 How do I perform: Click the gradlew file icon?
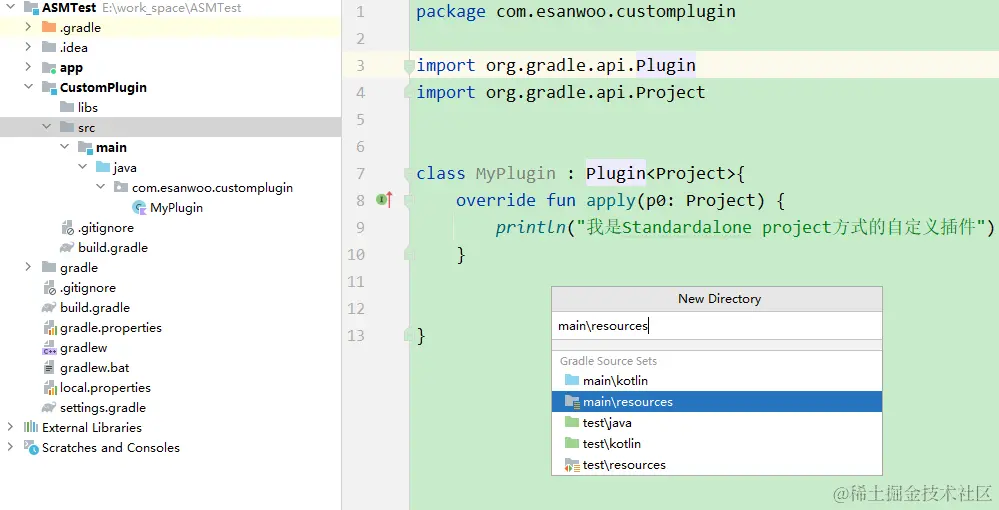click(50, 347)
